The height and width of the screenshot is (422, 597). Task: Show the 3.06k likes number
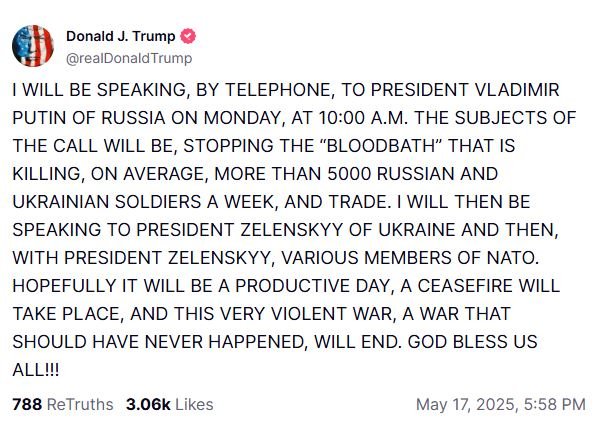148,404
